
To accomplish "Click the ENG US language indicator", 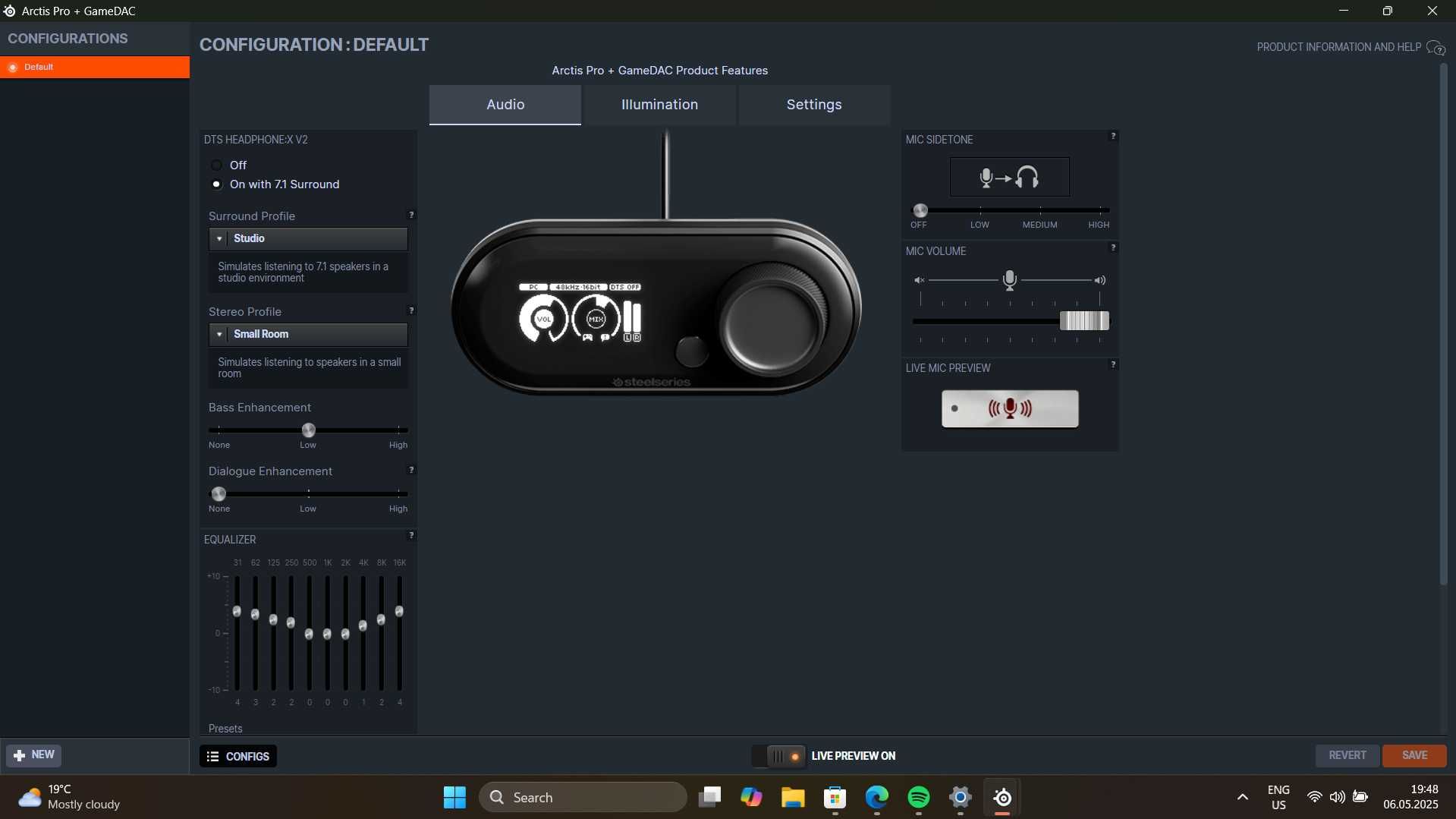I will pyautogui.click(x=1278, y=797).
